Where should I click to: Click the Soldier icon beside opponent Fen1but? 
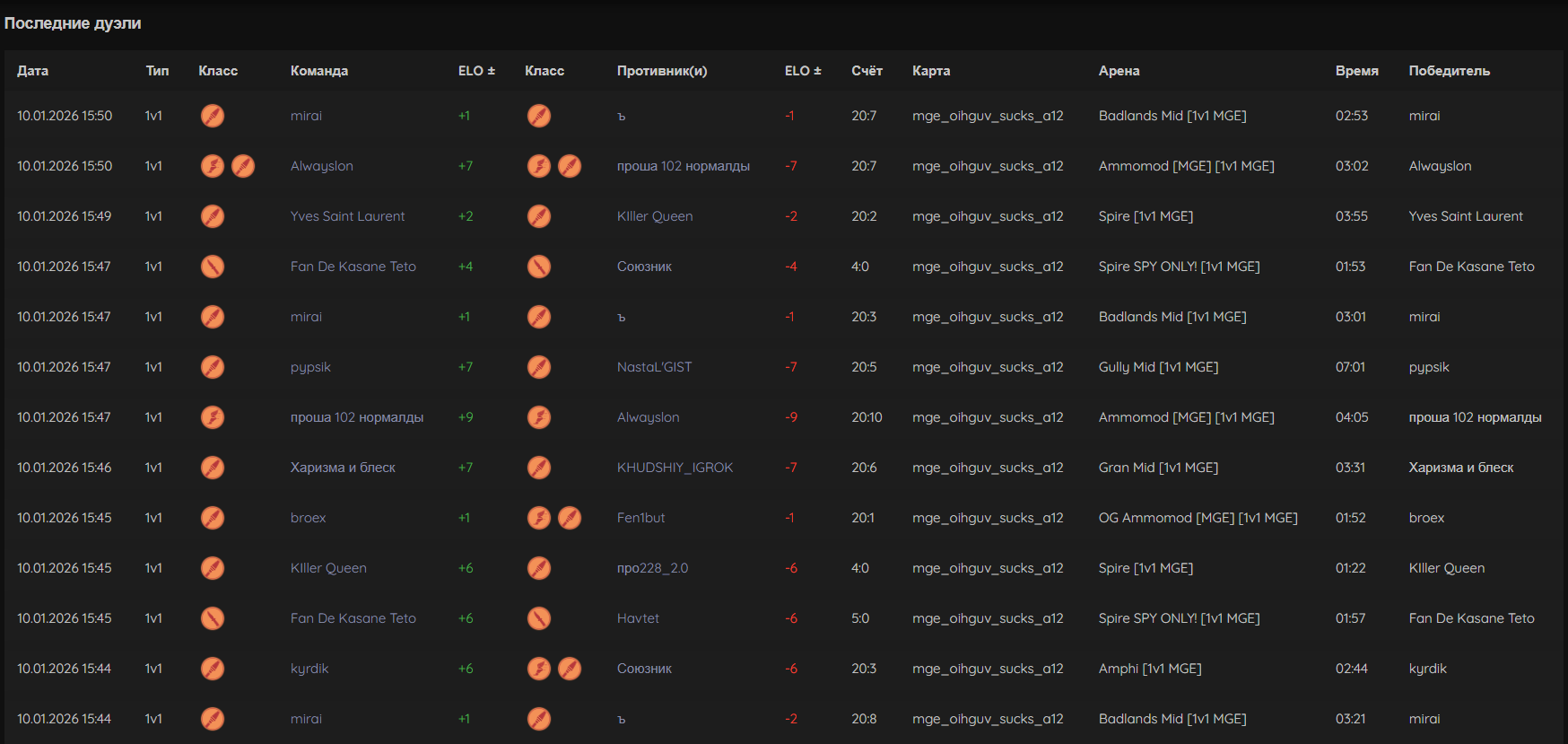coord(570,518)
